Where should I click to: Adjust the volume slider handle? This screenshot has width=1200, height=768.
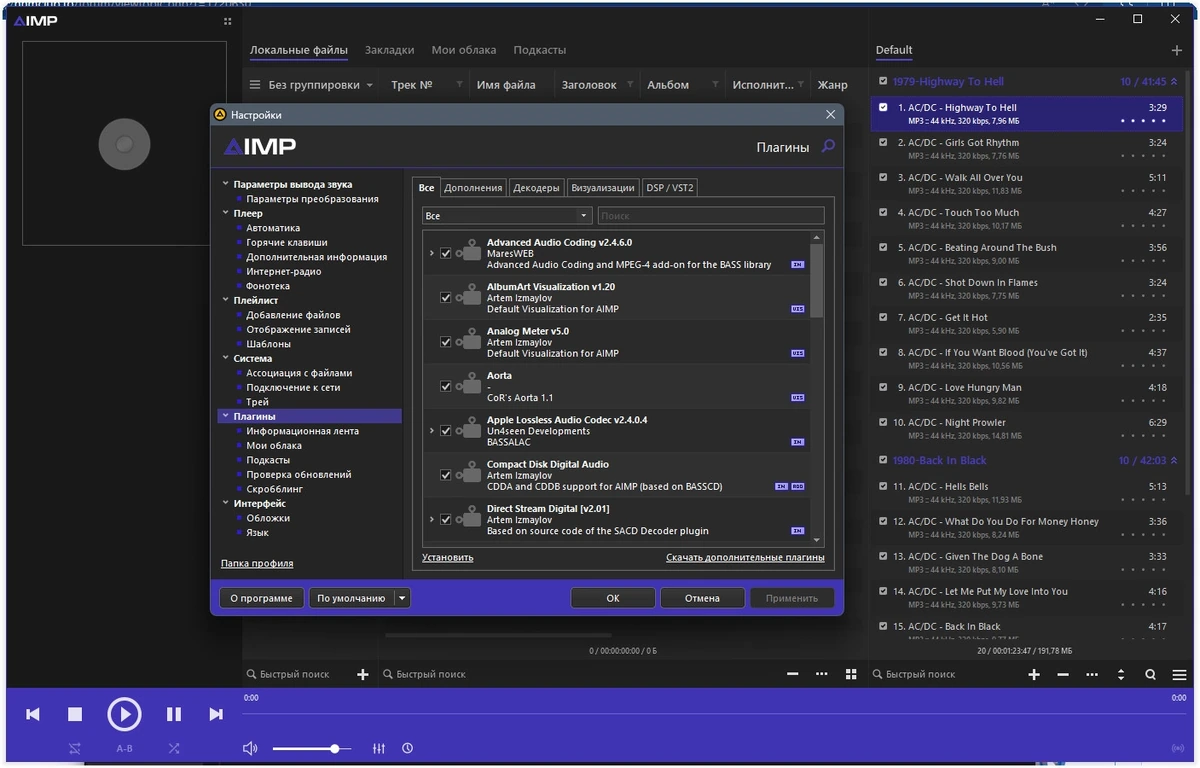pyautogui.click(x=335, y=748)
